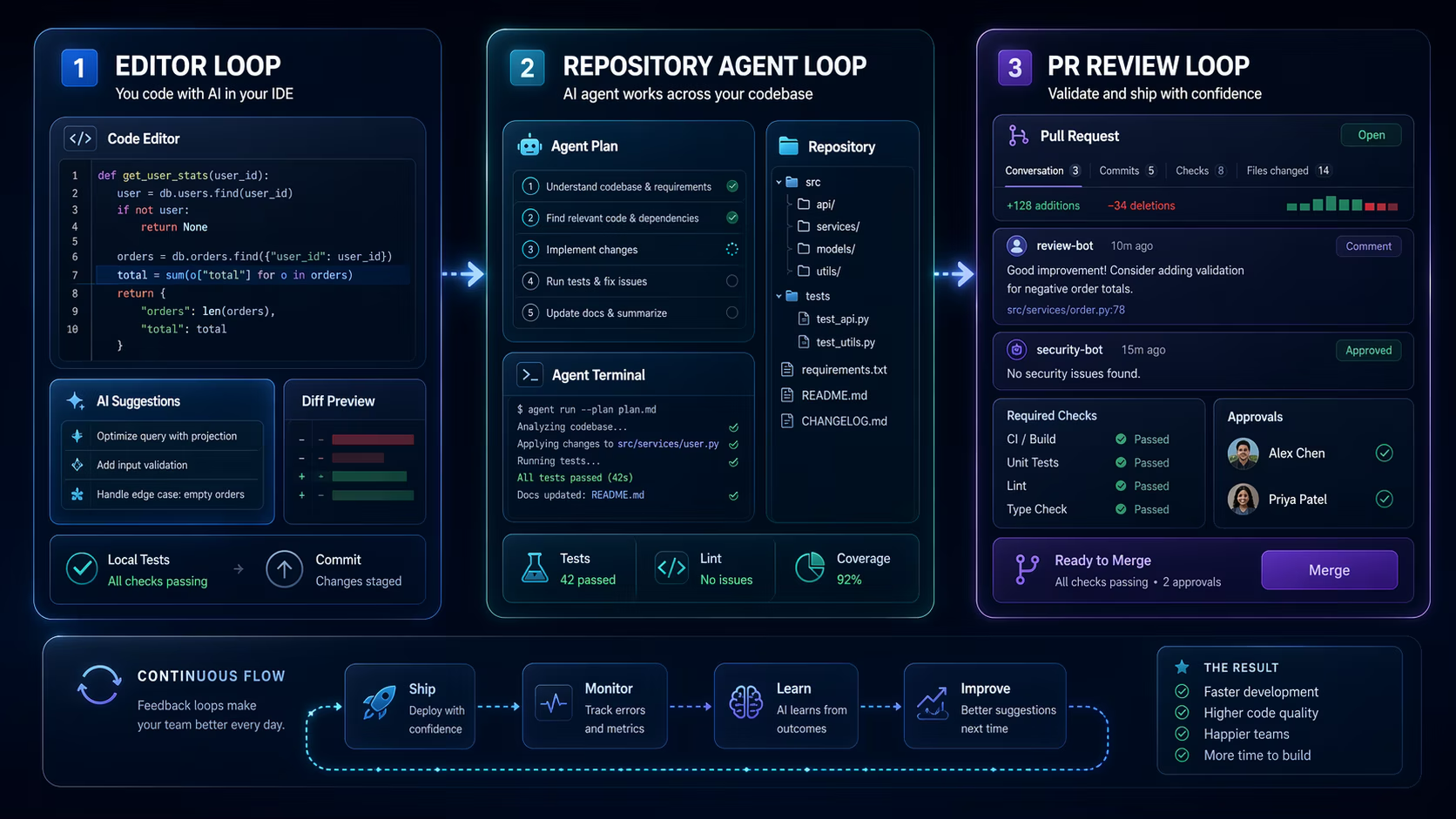Click the Merge button

point(1329,570)
